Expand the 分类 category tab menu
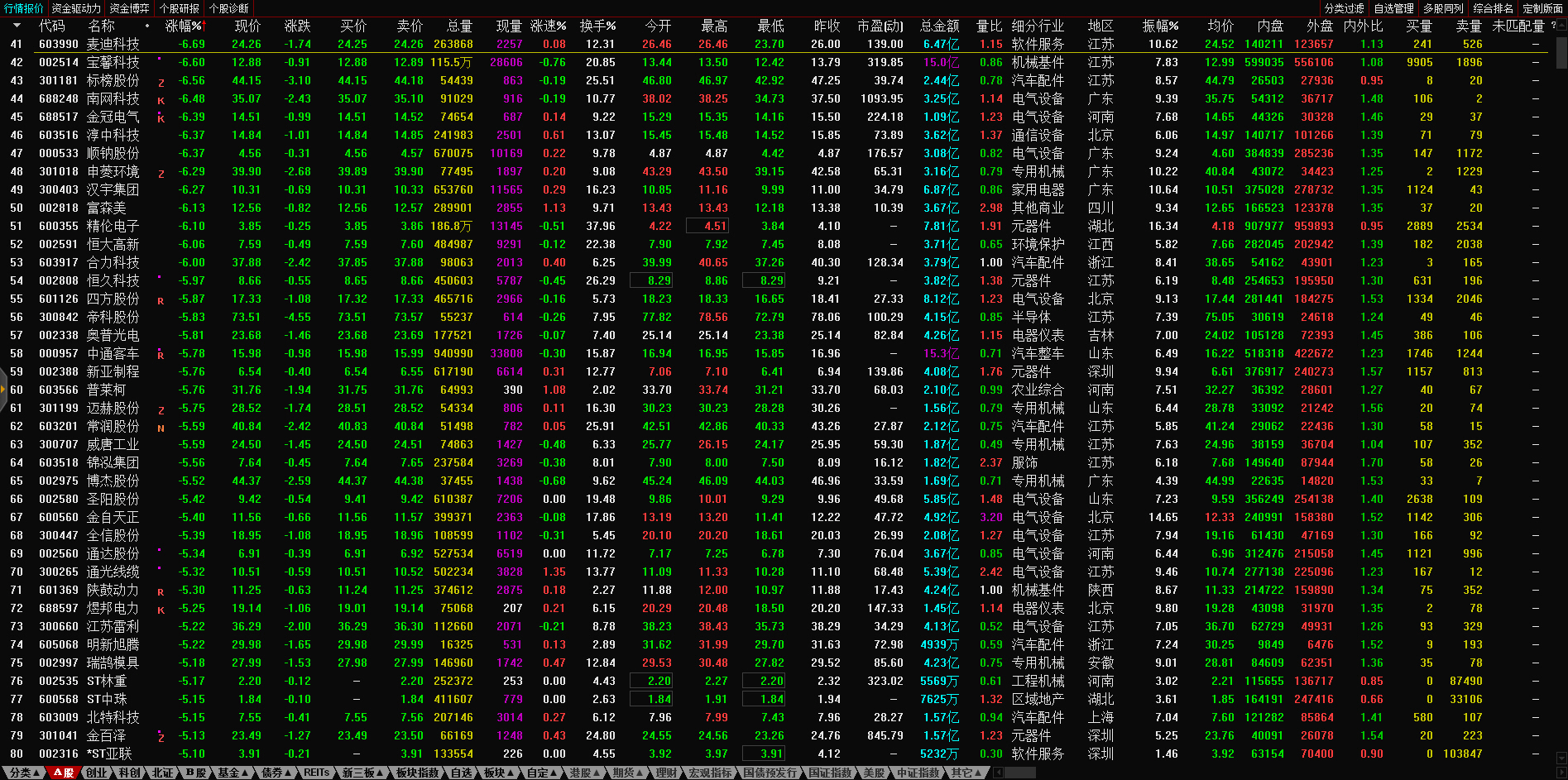 23,773
